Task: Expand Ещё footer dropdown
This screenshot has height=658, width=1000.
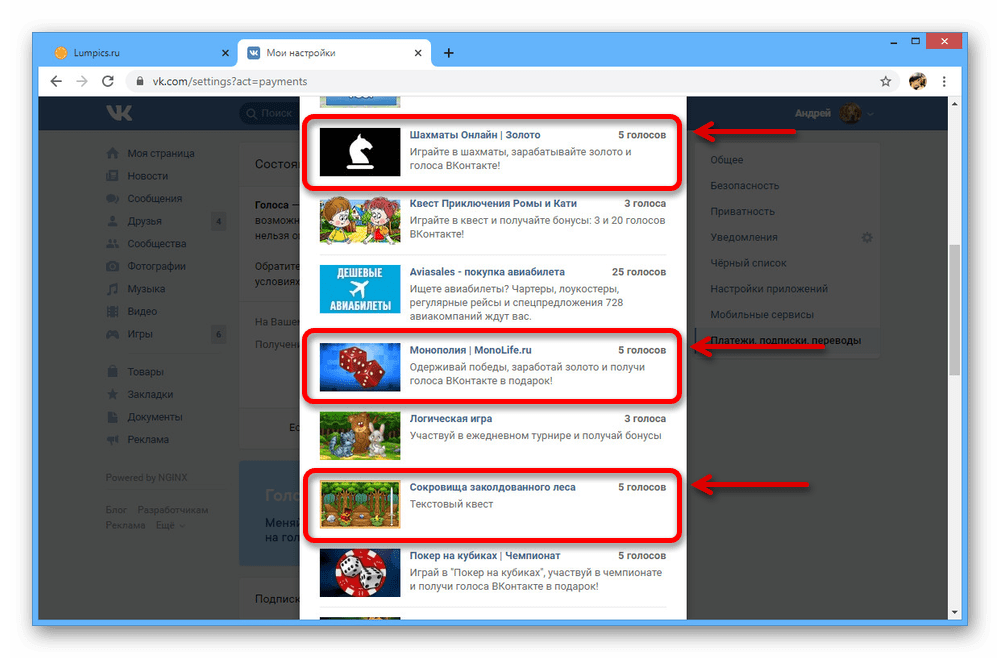Action: pos(171,525)
